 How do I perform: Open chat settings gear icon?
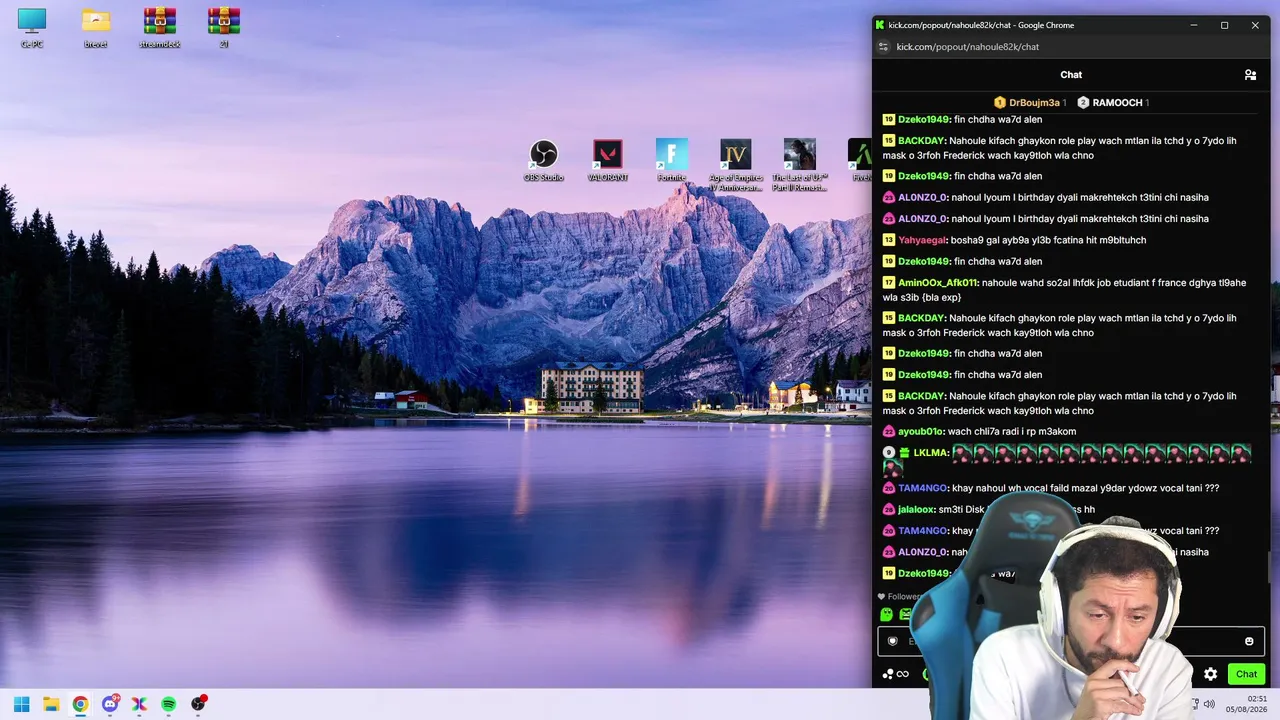click(1210, 674)
